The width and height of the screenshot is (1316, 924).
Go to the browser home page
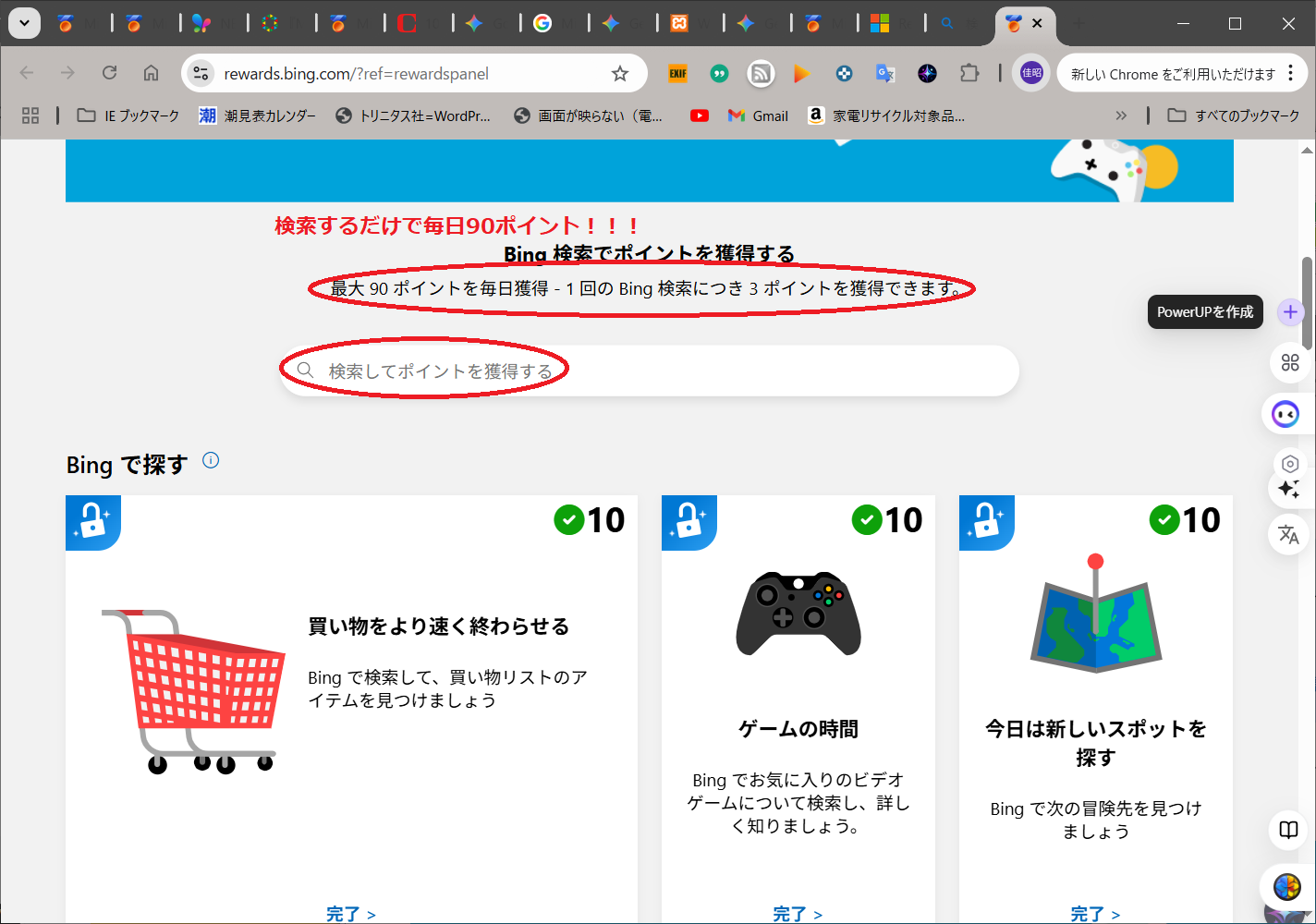[x=152, y=73]
